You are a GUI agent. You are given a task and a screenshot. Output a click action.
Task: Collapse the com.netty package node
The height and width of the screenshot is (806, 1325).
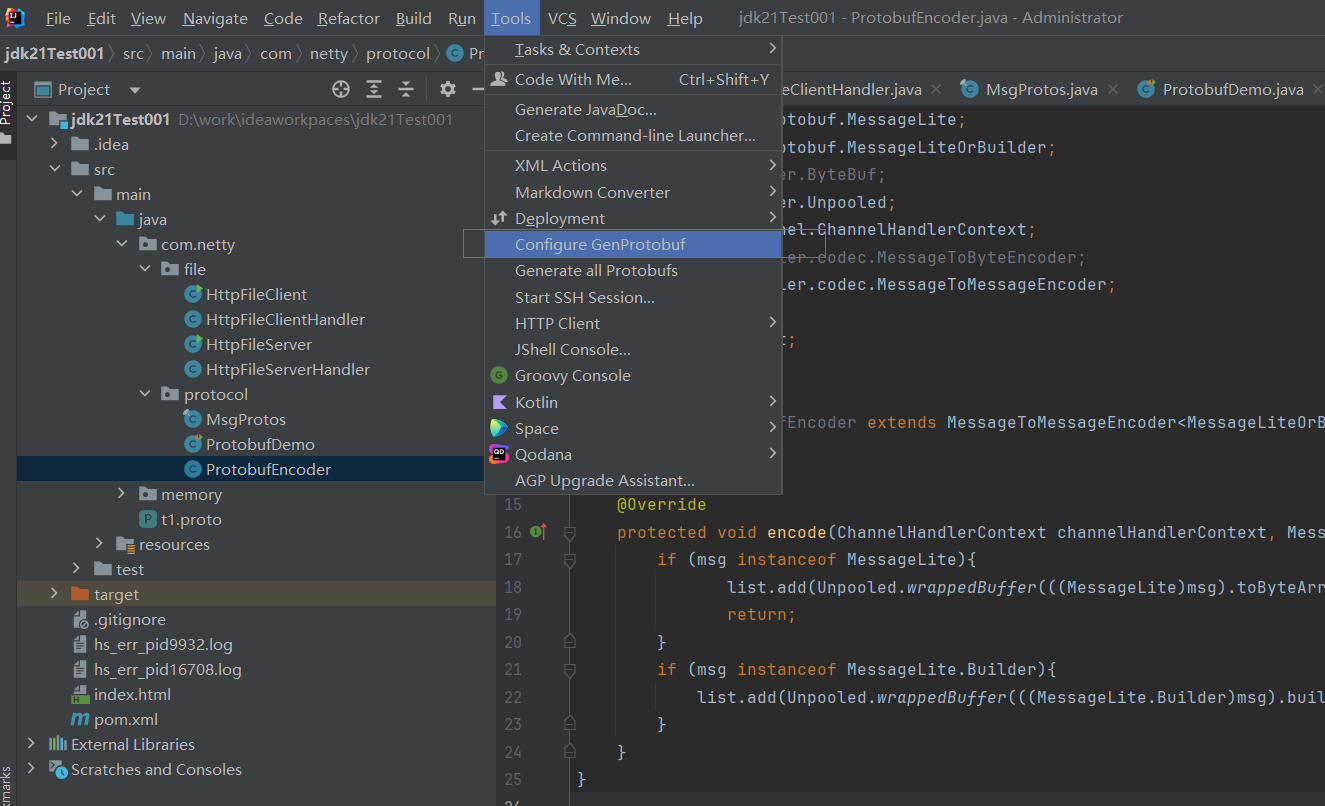point(122,244)
